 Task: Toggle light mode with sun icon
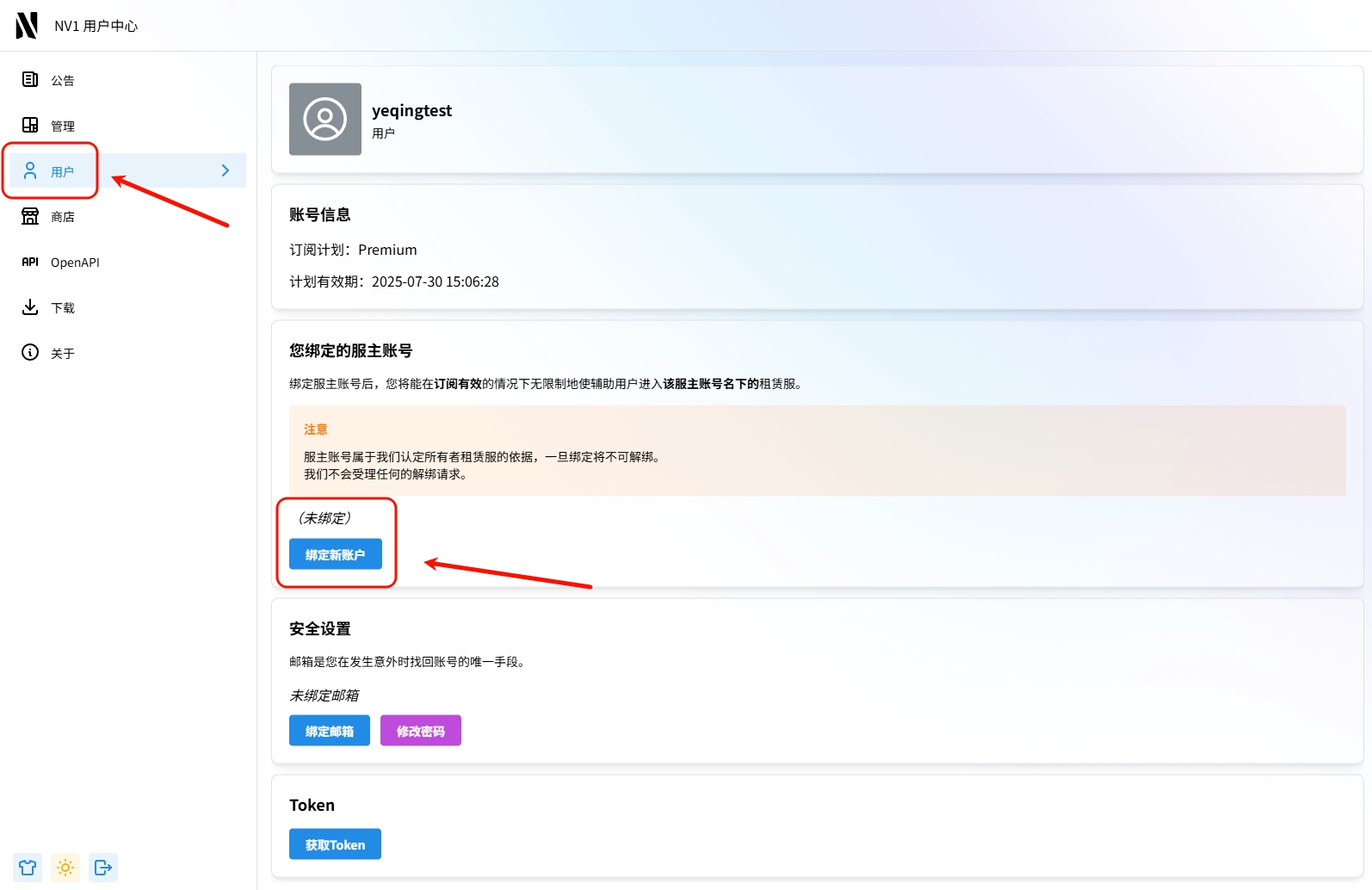point(65,868)
